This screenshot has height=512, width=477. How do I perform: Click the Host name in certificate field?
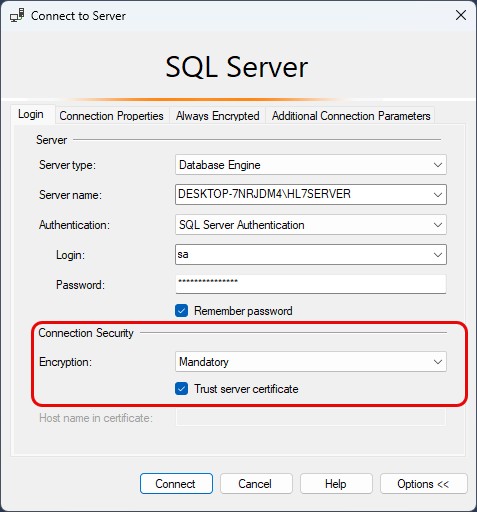311,417
